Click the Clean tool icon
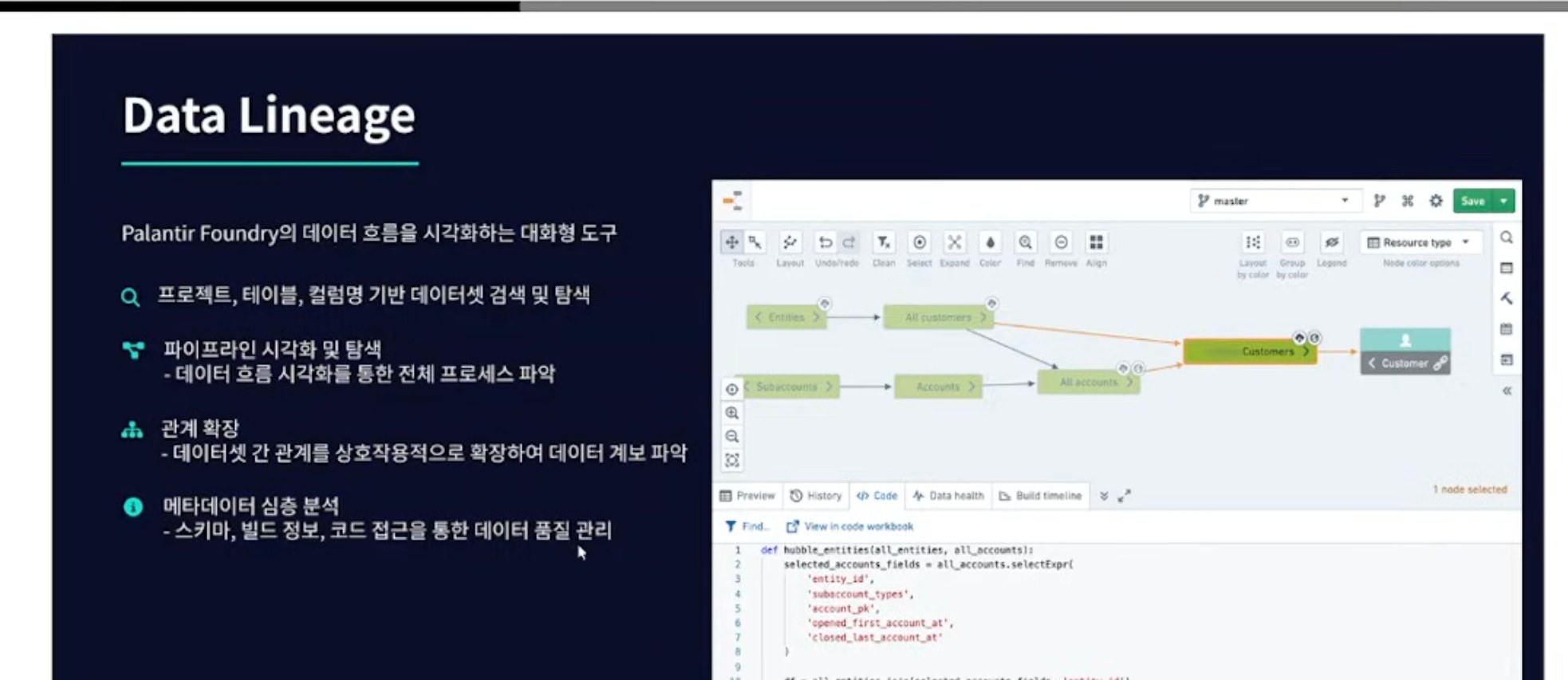1568x680 pixels. pyautogui.click(x=884, y=242)
